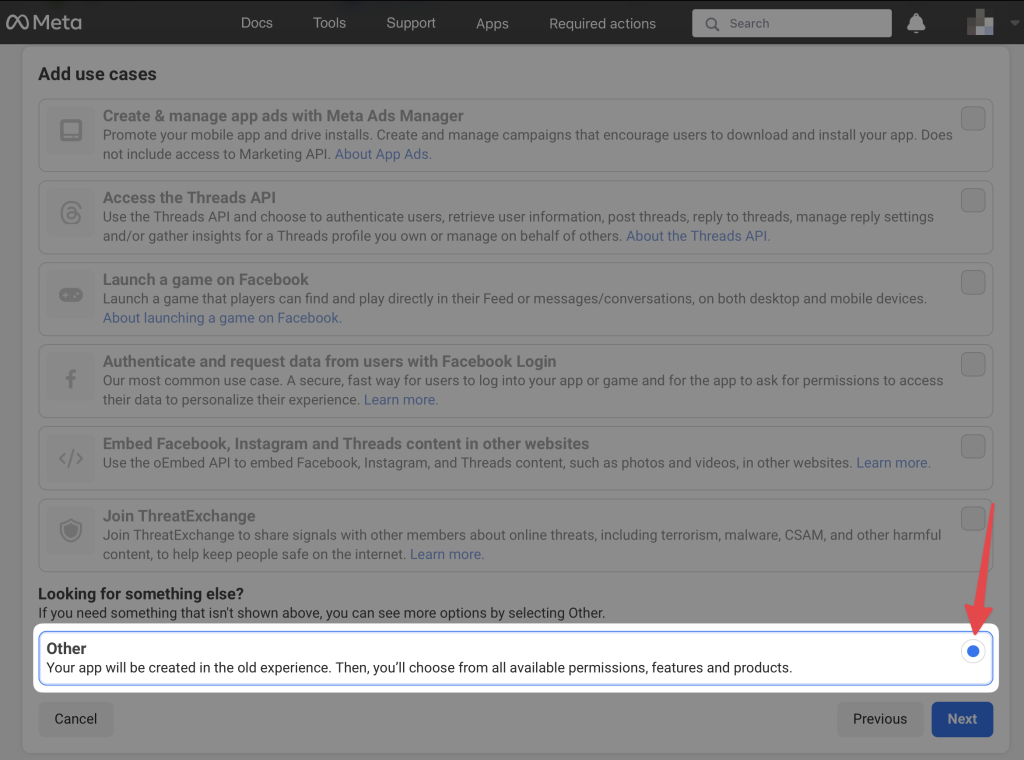This screenshot has height=760, width=1024.
Task: Go to the Apps menu item
Action: (x=492, y=22)
